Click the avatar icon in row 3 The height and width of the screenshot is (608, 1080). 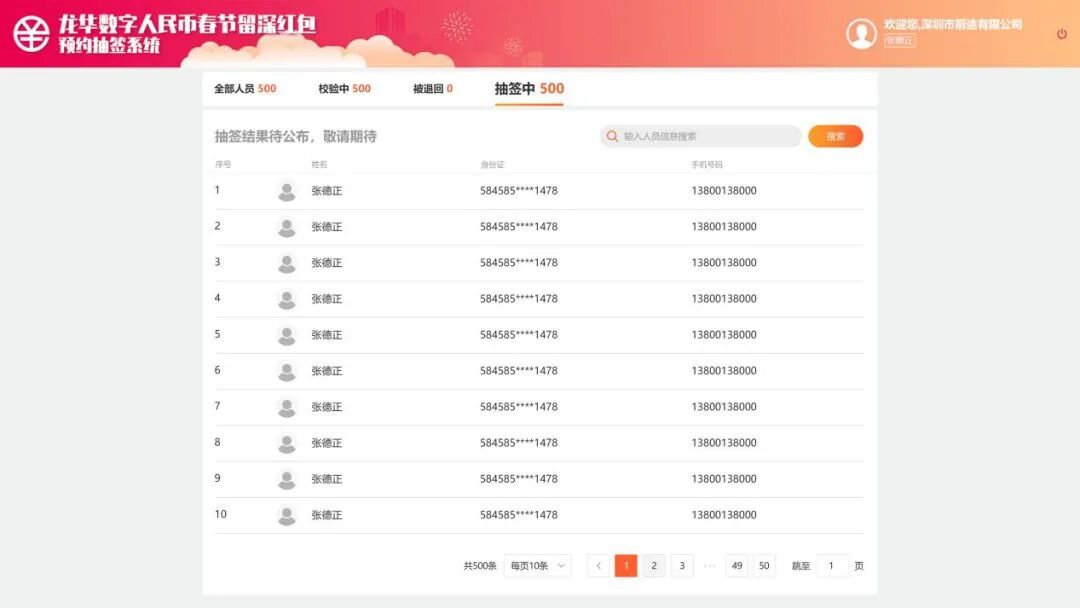coord(286,262)
